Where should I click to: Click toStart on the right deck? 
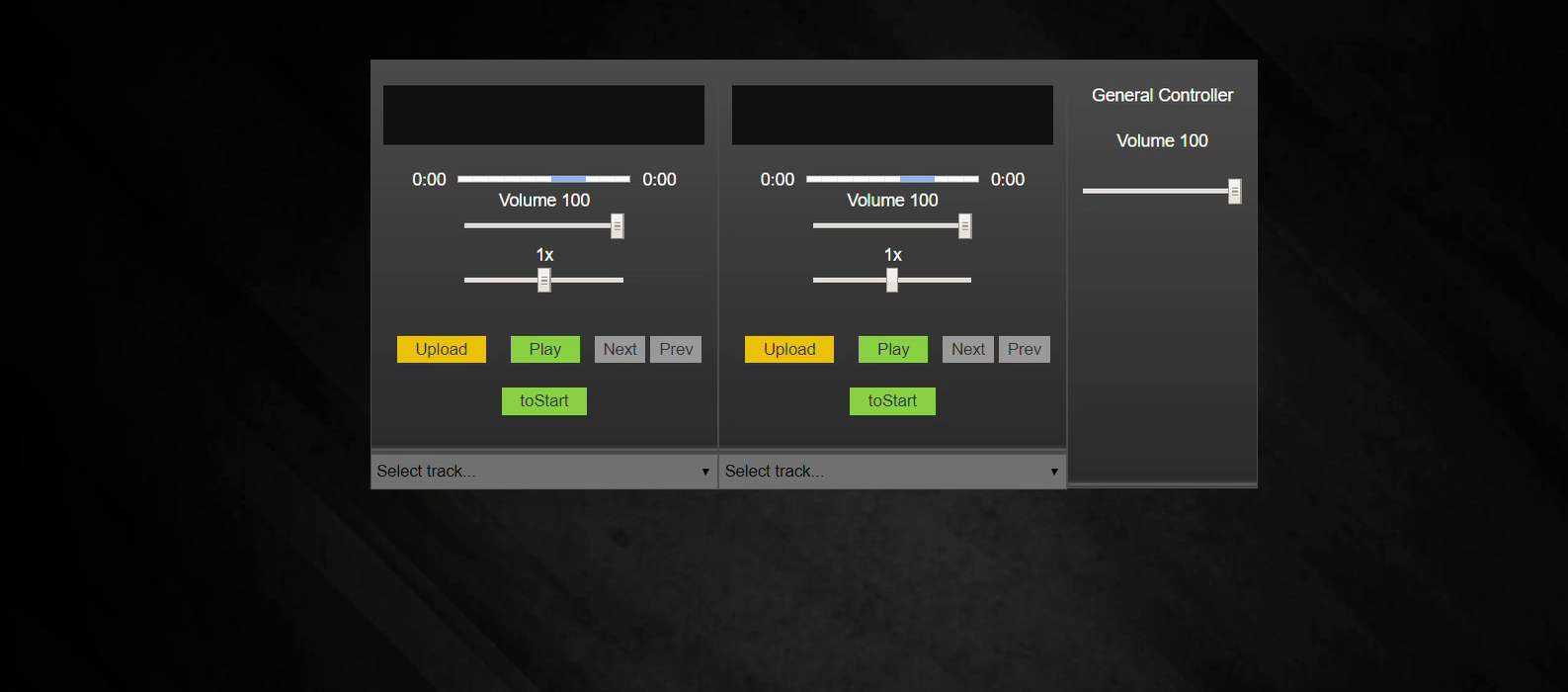click(892, 401)
